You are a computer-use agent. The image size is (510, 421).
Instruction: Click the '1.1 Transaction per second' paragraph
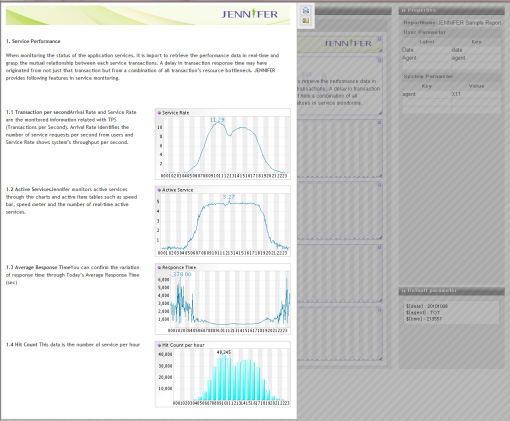(71, 127)
